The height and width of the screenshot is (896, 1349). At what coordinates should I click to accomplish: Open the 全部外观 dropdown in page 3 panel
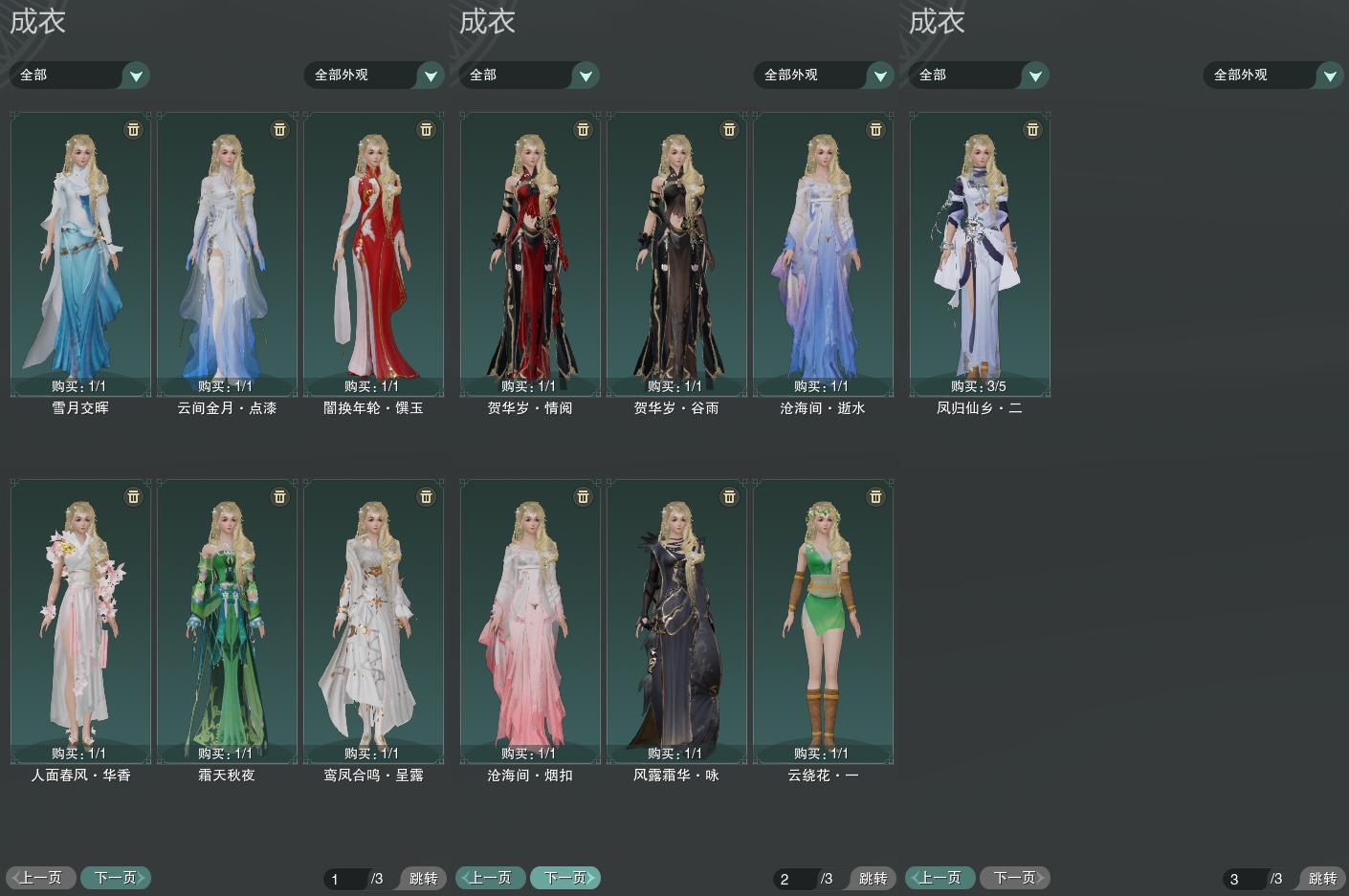point(1273,75)
